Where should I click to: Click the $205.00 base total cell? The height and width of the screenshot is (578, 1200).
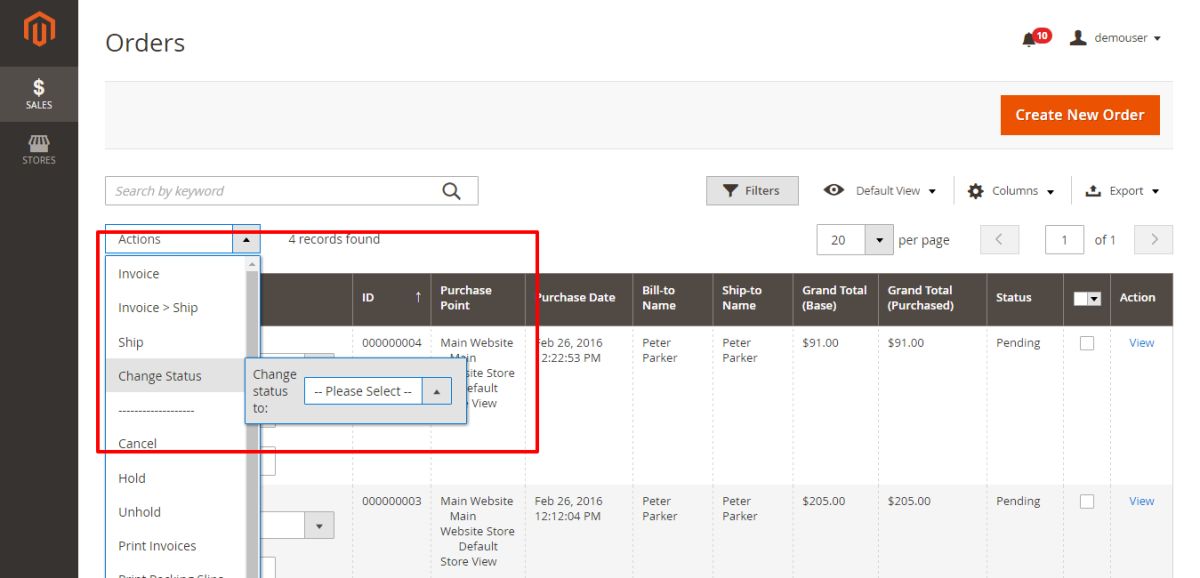[823, 502]
